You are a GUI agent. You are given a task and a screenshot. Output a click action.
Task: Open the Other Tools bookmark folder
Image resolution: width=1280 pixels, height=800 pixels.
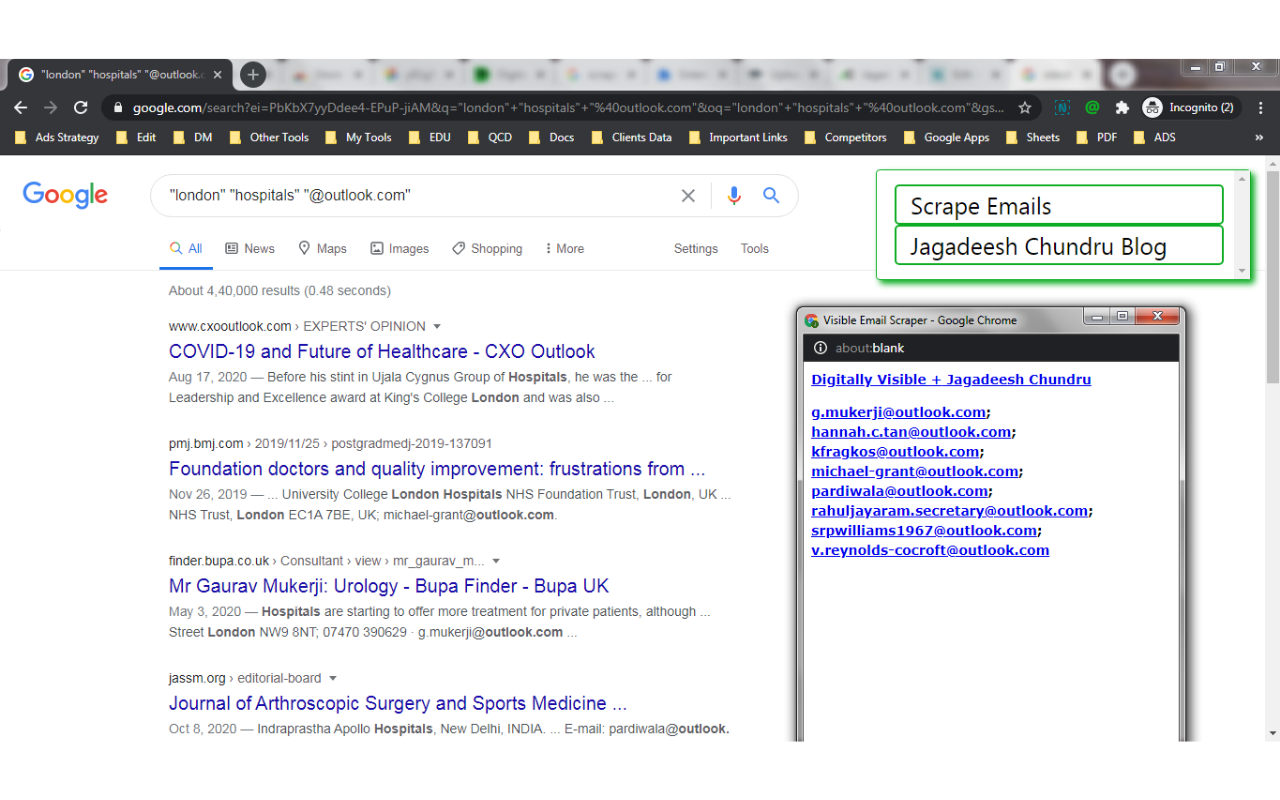(x=269, y=137)
